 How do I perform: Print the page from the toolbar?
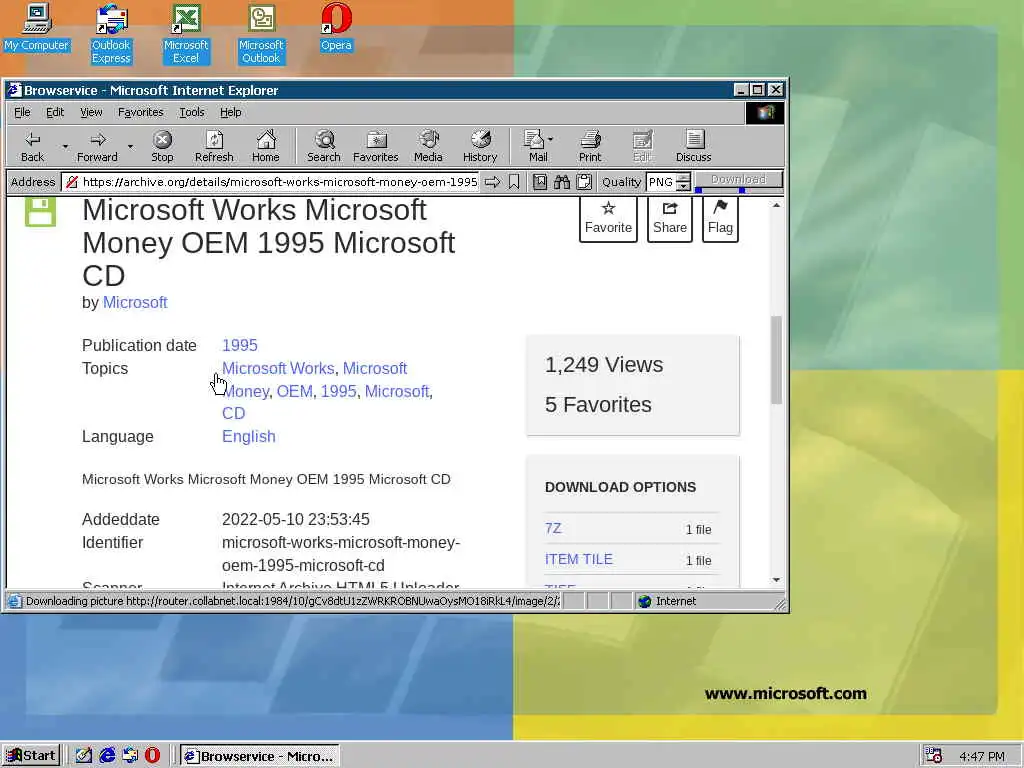tap(590, 146)
